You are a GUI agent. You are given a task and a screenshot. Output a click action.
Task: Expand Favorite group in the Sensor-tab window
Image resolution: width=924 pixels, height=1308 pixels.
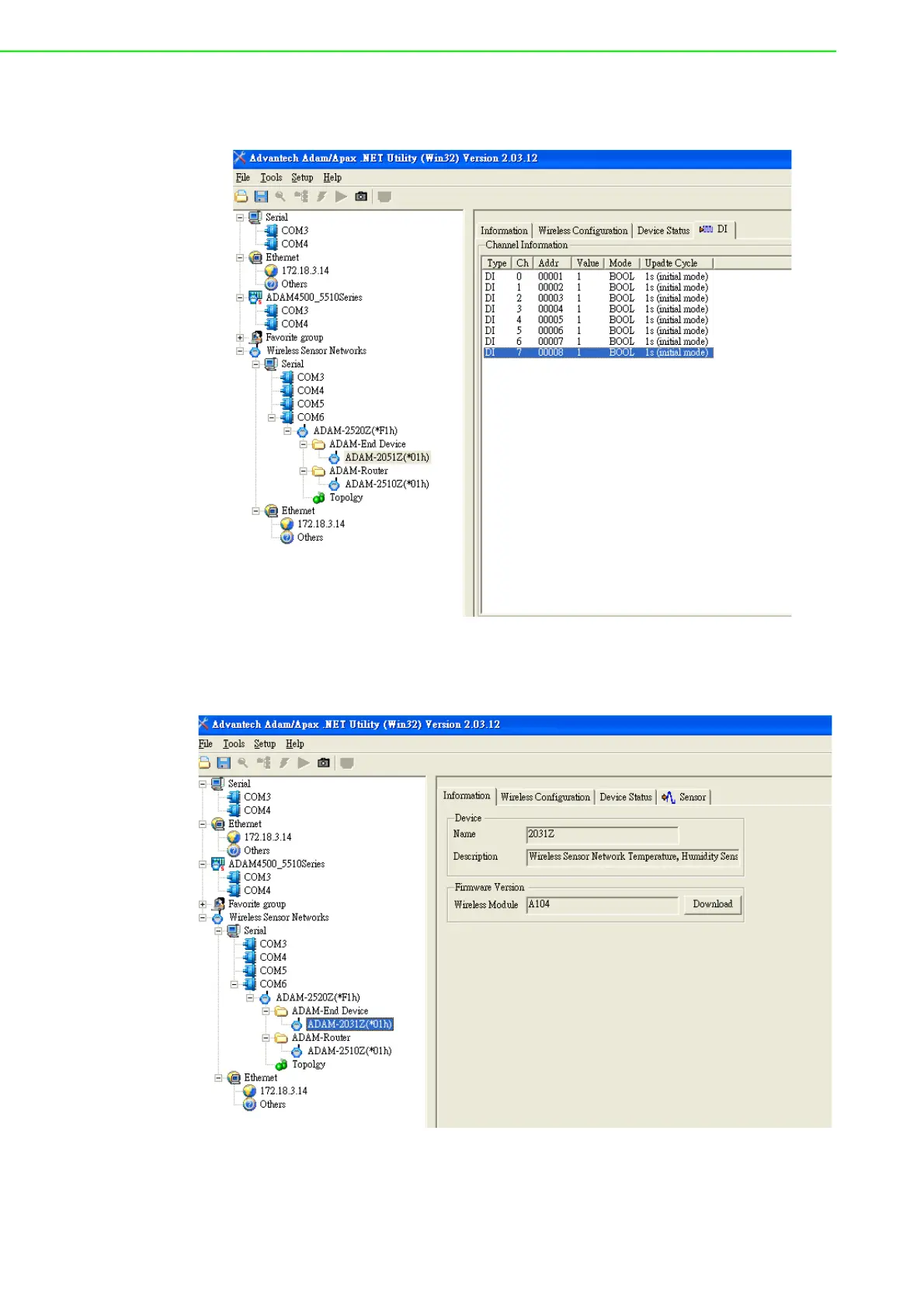203,904
